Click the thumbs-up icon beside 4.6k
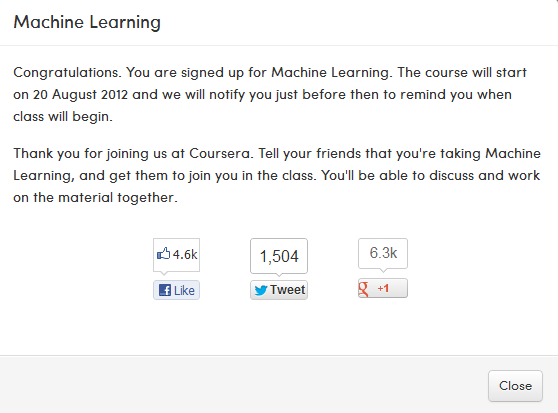The image size is (558, 413). (x=163, y=254)
